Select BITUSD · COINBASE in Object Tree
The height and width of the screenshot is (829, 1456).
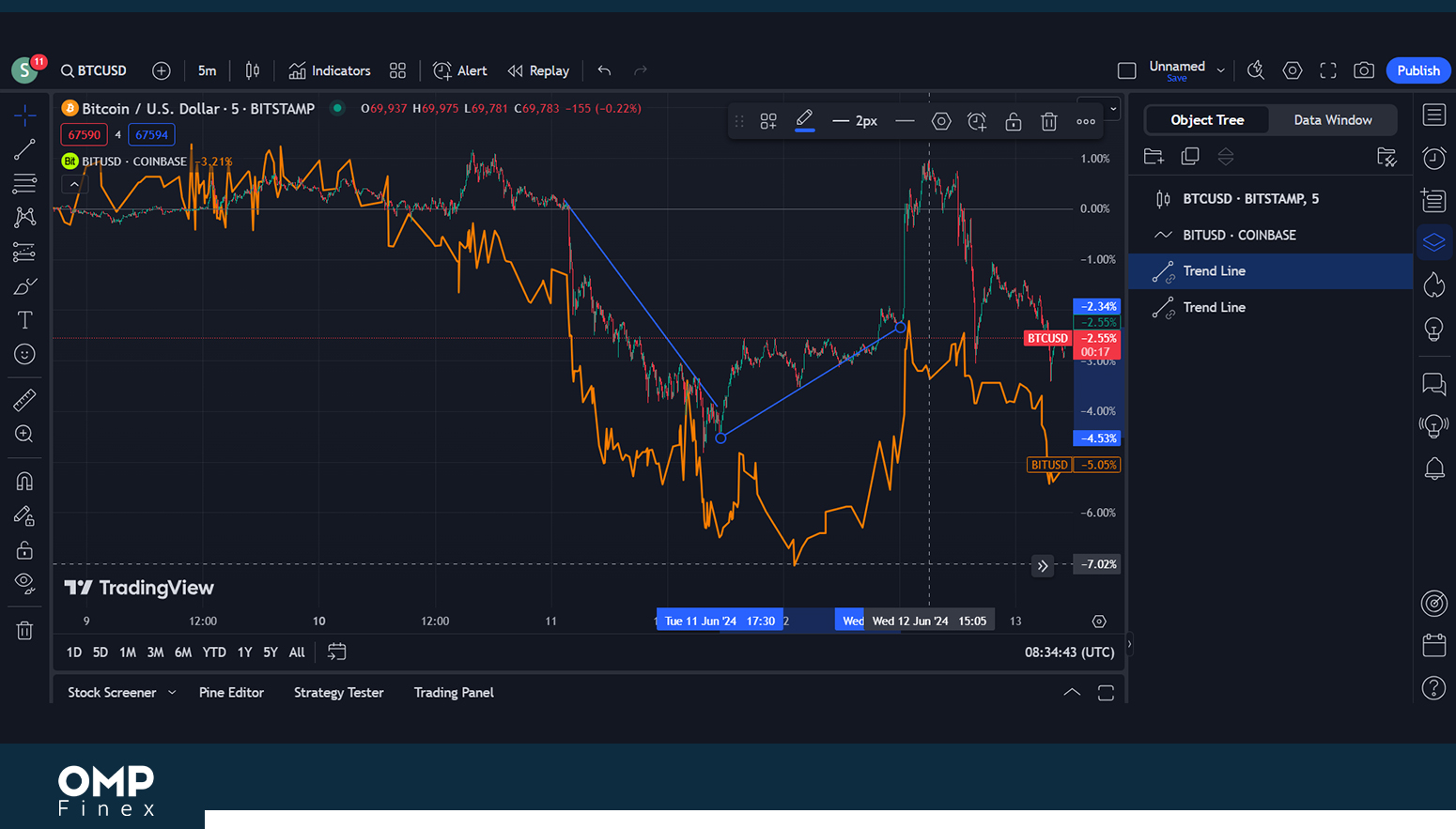click(1270, 235)
